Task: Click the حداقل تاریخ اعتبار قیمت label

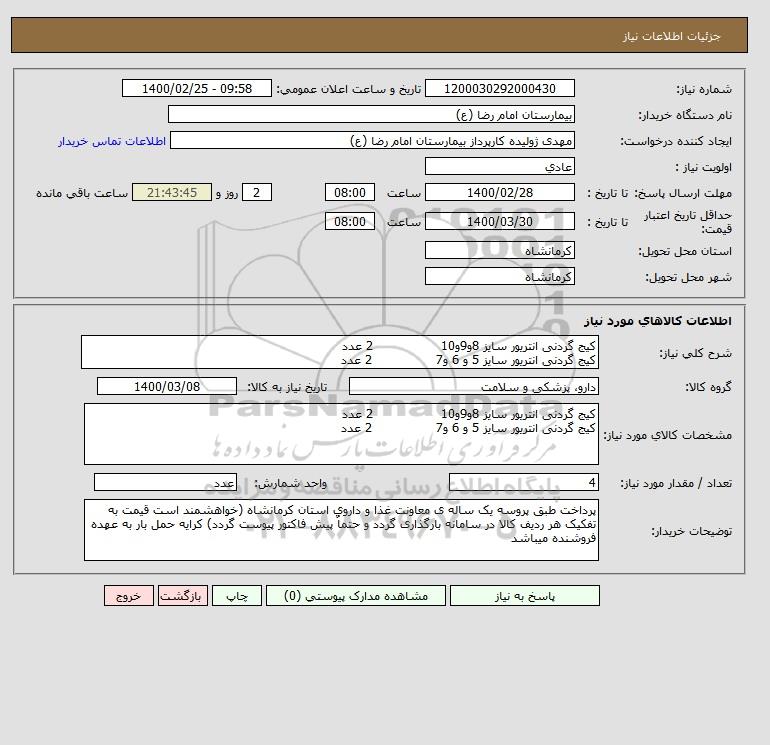Action: 688,222
